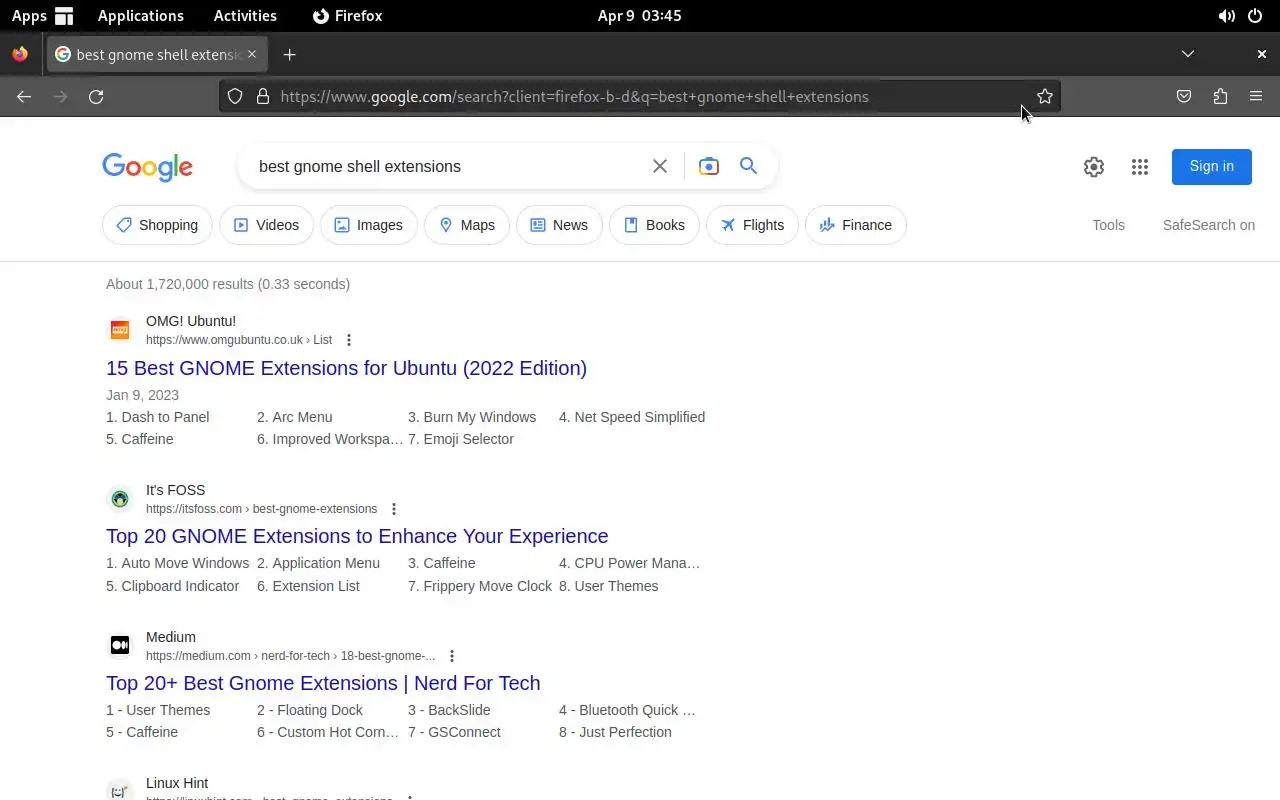Filter results by Images
This screenshot has height=800, width=1280.
[x=368, y=225]
